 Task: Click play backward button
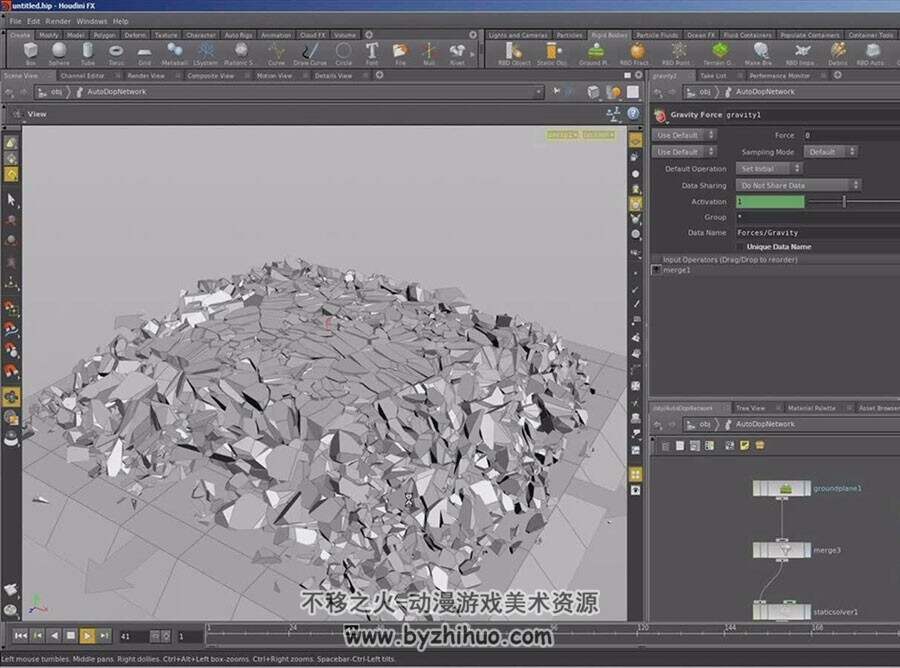pyautogui.click(x=54, y=635)
